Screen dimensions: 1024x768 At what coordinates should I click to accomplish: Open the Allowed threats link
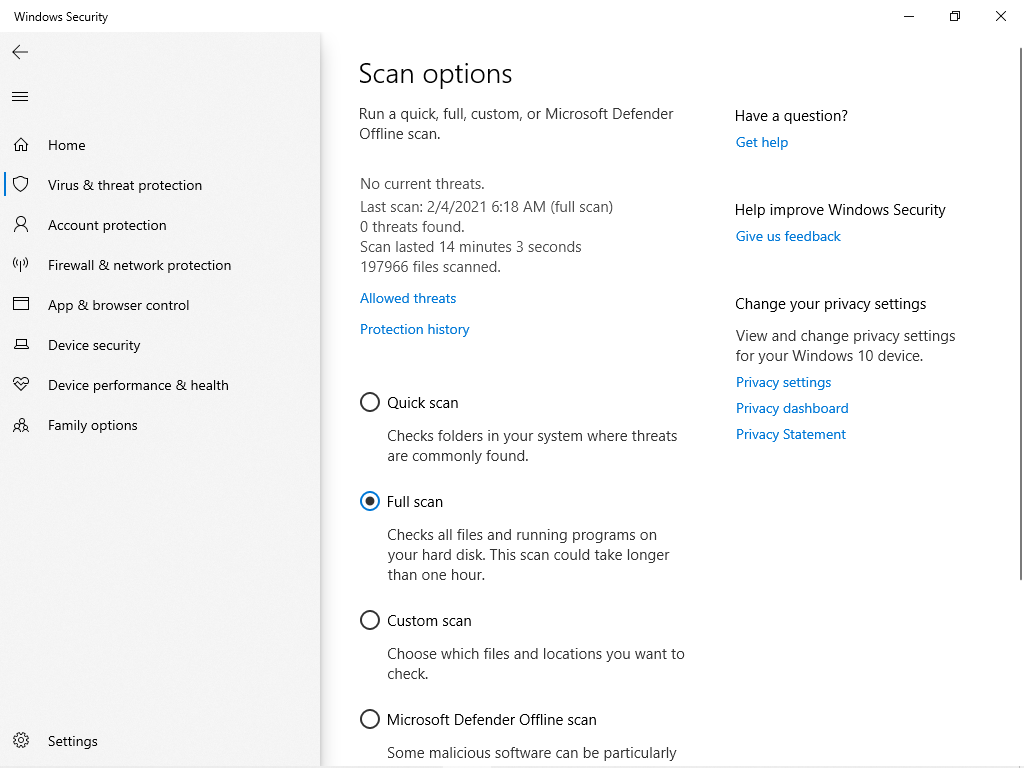pyautogui.click(x=408, y=298)
